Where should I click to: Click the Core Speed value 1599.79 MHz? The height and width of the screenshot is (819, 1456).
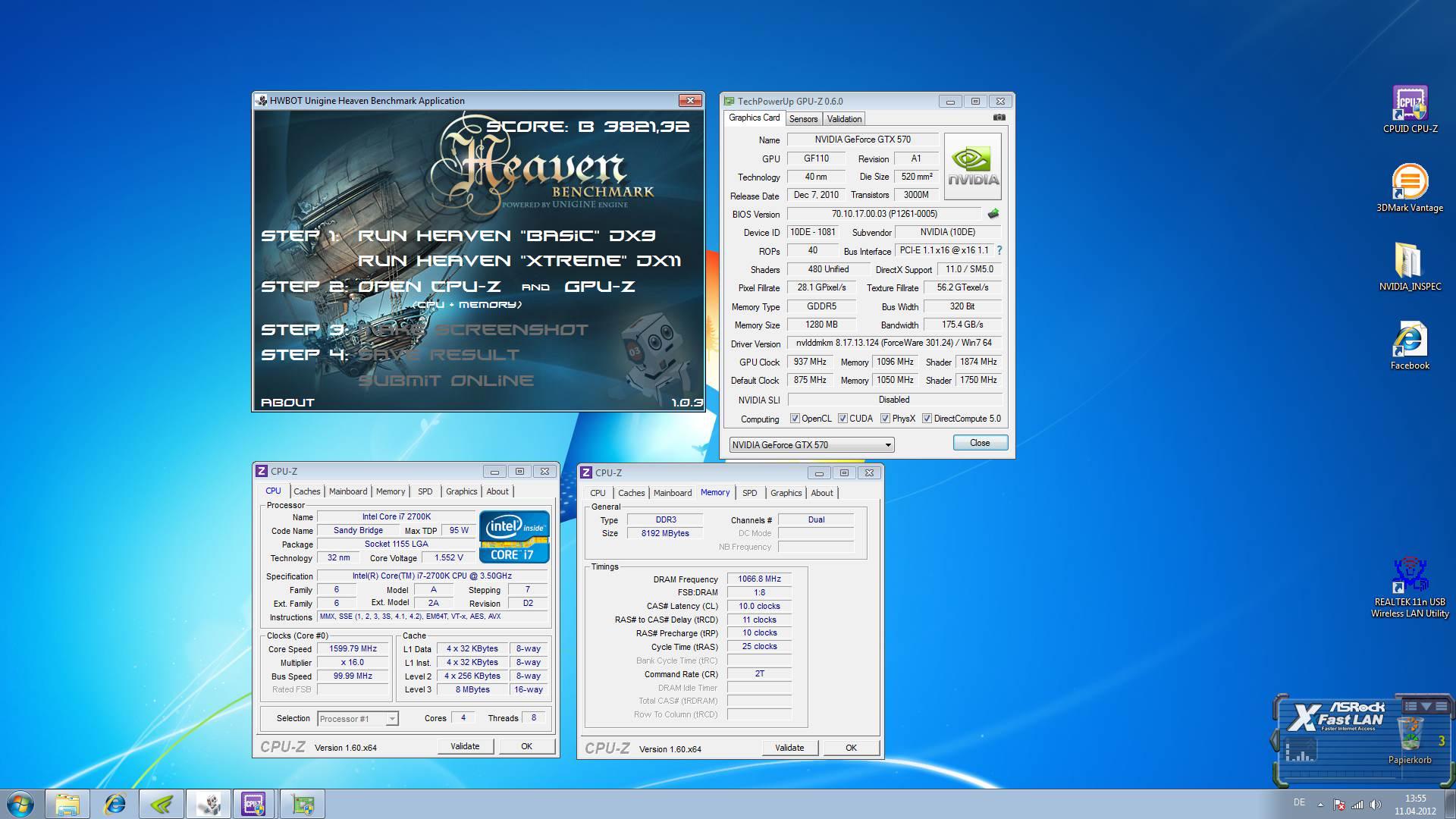tap(353, 649)
